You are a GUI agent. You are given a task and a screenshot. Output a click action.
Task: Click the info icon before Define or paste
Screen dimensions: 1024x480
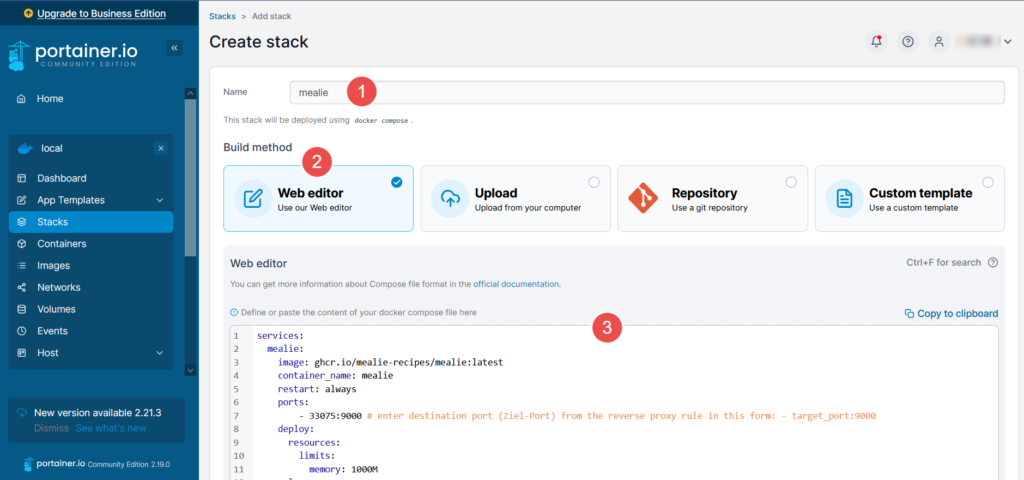234,313
